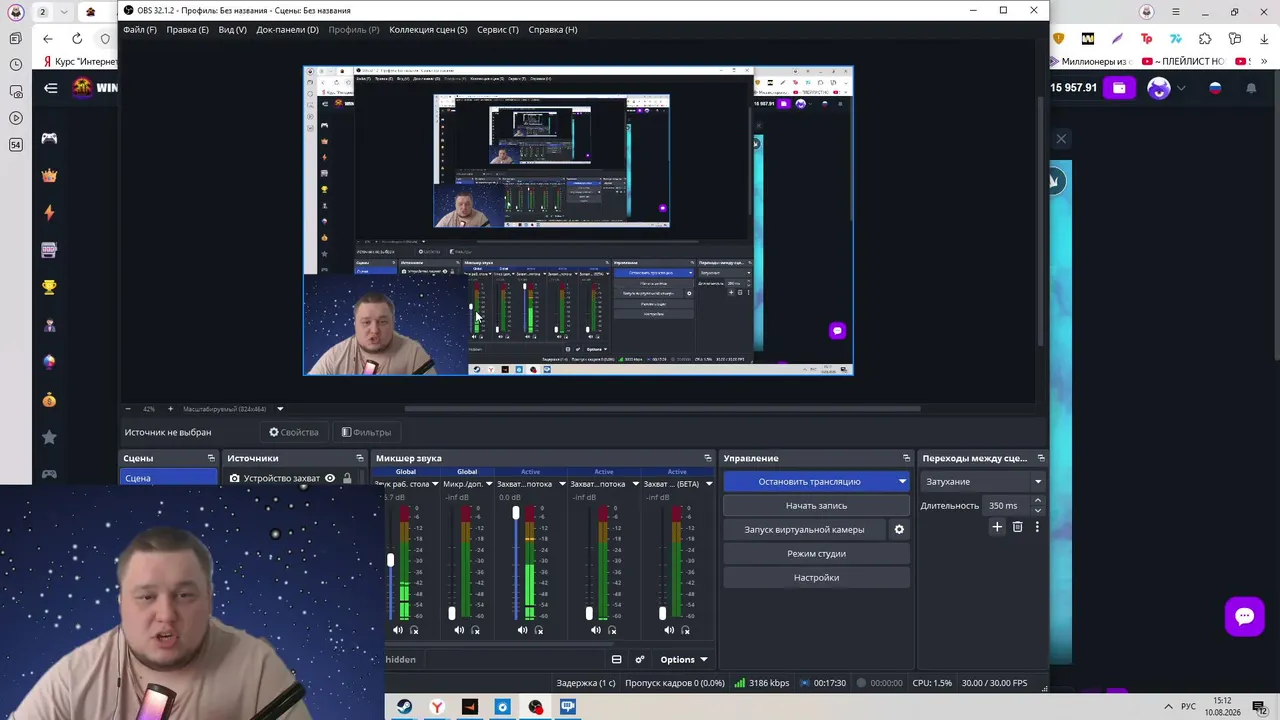Open the gamepad section in website sidebar
Screen dimensions: 1280x720
[49, 138]
